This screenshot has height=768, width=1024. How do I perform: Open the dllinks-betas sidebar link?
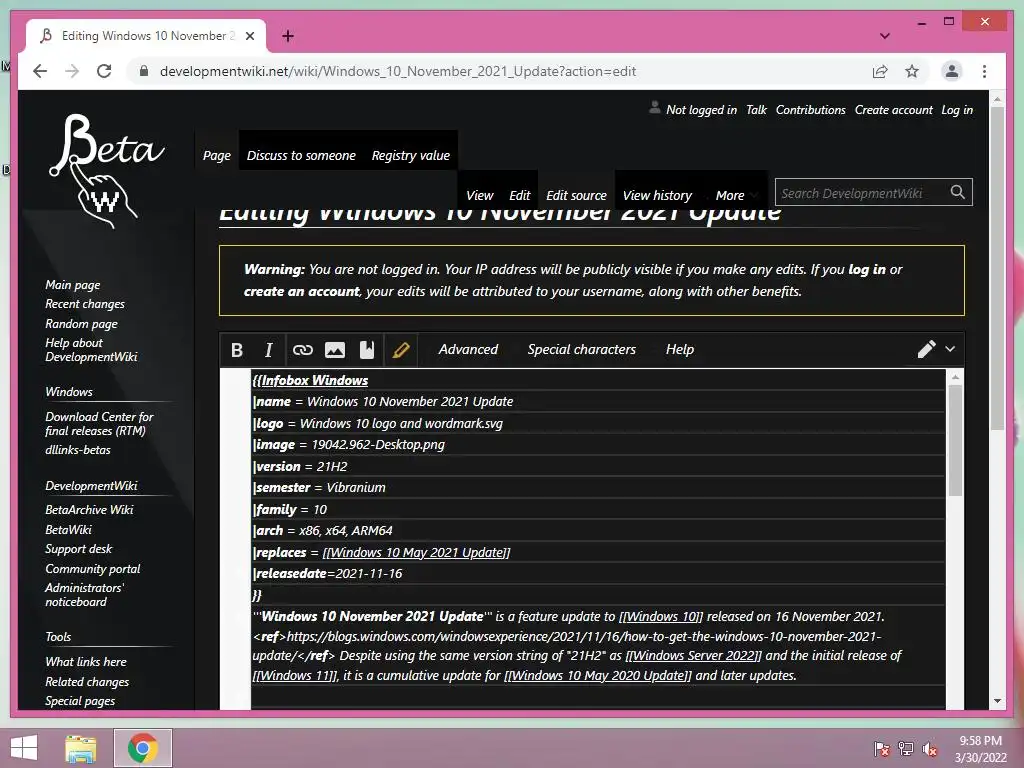pyautogui.click(x=78, y=450)
